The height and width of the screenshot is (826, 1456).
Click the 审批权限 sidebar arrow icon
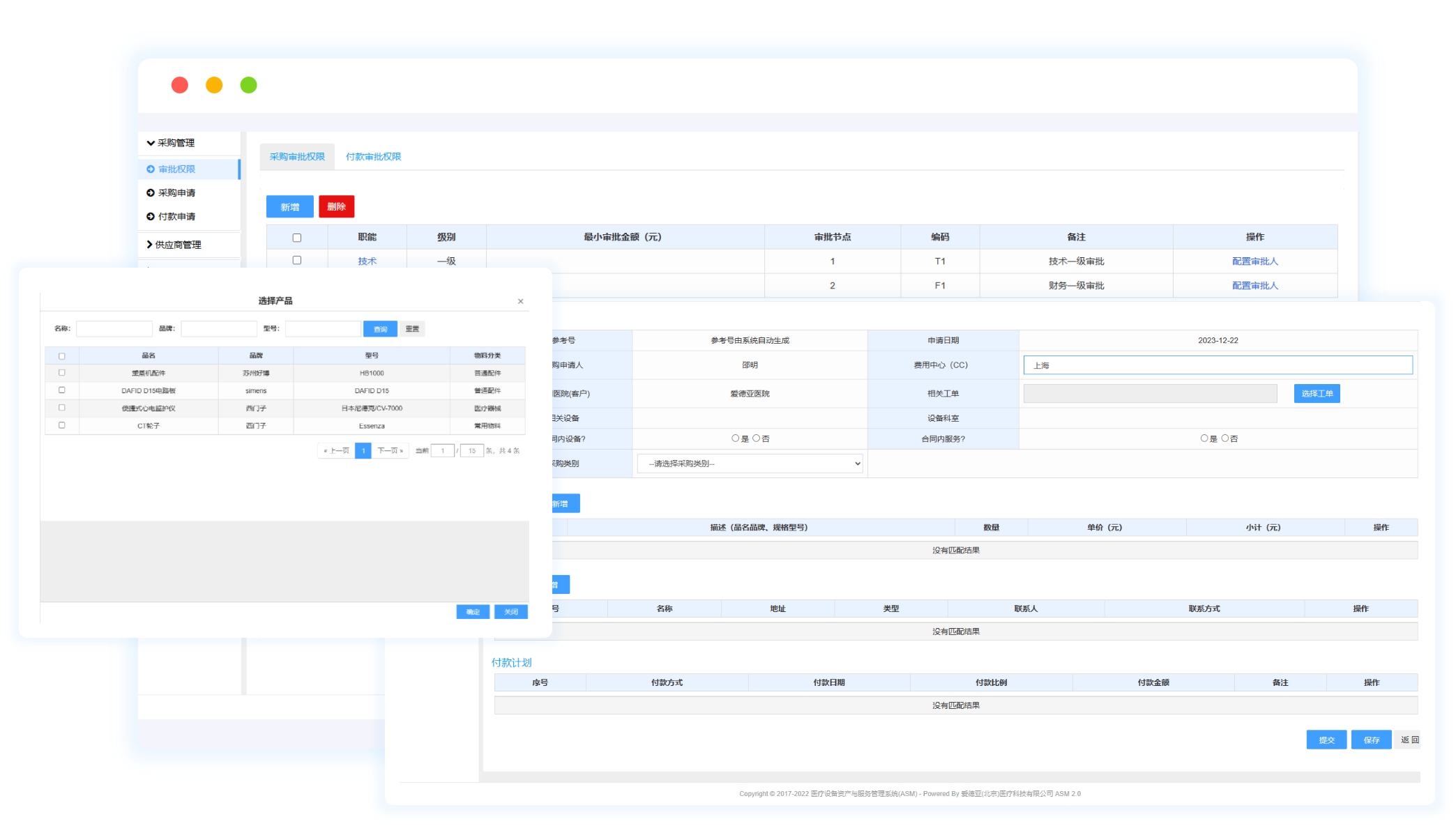(151, 169)
